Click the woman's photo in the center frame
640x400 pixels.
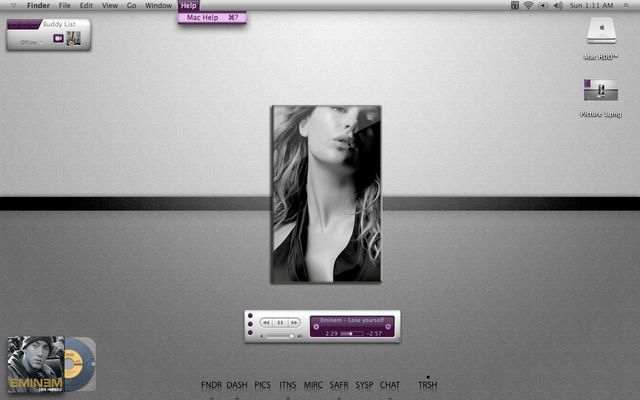click(327, 194)
